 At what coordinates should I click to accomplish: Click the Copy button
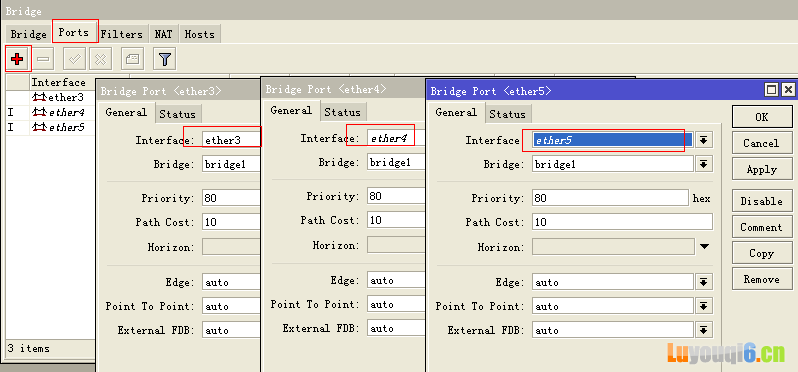(x=762, y=253)
